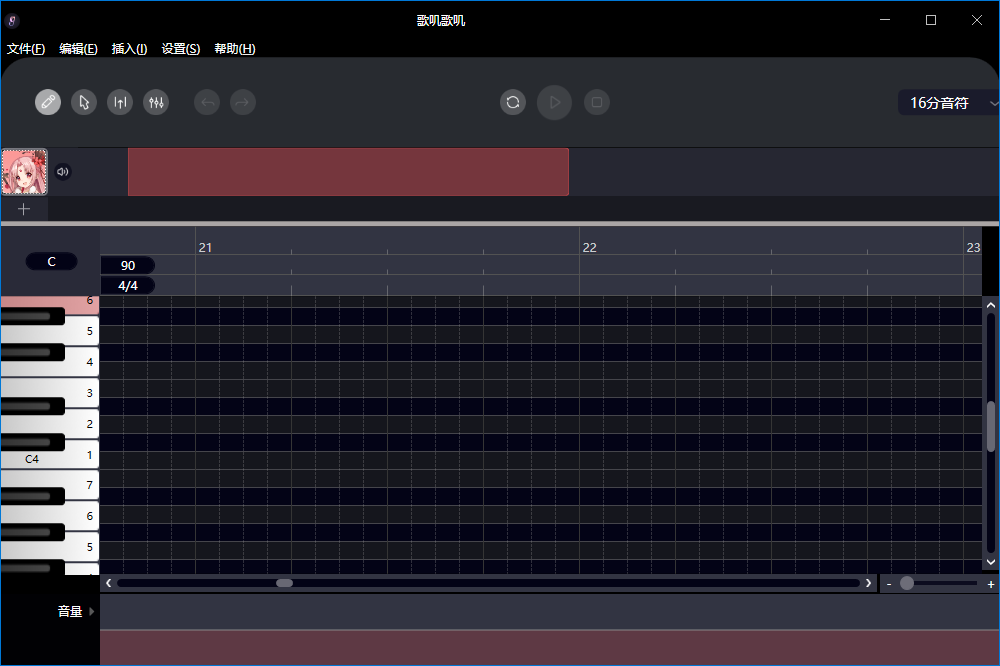Open the mixer sliders icon

[x=156, y=102]
